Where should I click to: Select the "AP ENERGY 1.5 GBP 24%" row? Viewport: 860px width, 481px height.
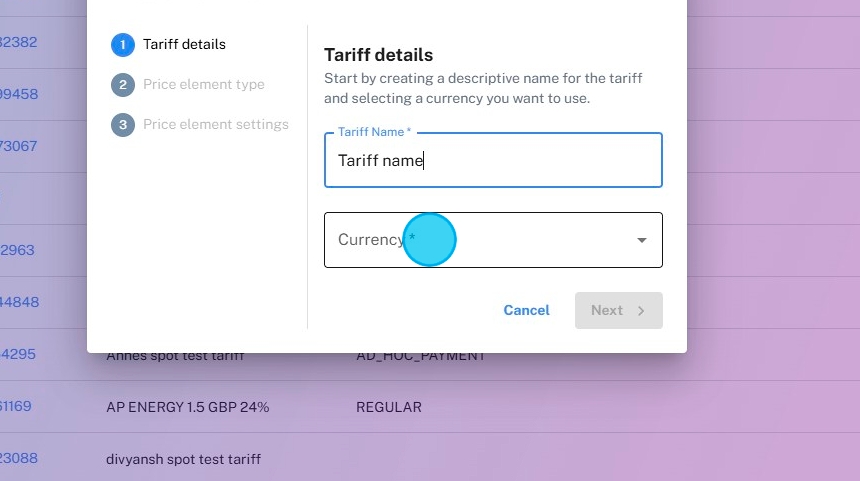(x=187, y=407)
